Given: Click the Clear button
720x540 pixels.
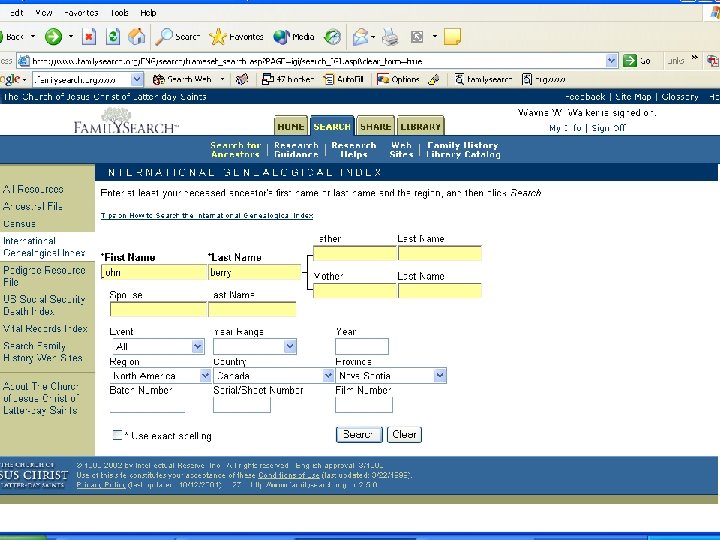Looking at the screenshot, I should tap(404, 434).
